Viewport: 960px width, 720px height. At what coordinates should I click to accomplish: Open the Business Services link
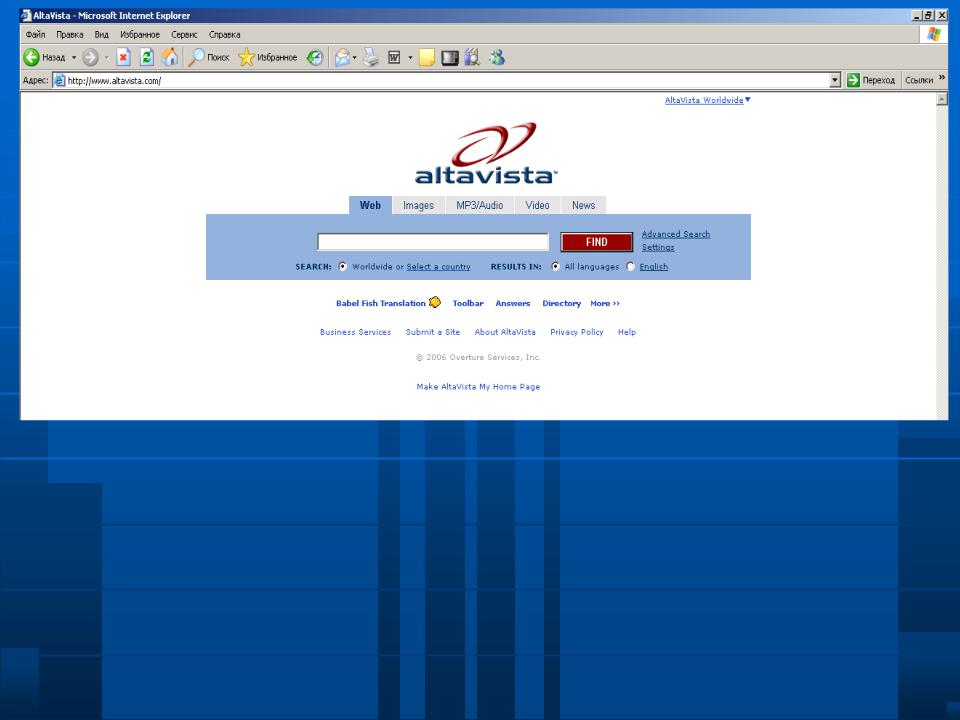point(355,332)
